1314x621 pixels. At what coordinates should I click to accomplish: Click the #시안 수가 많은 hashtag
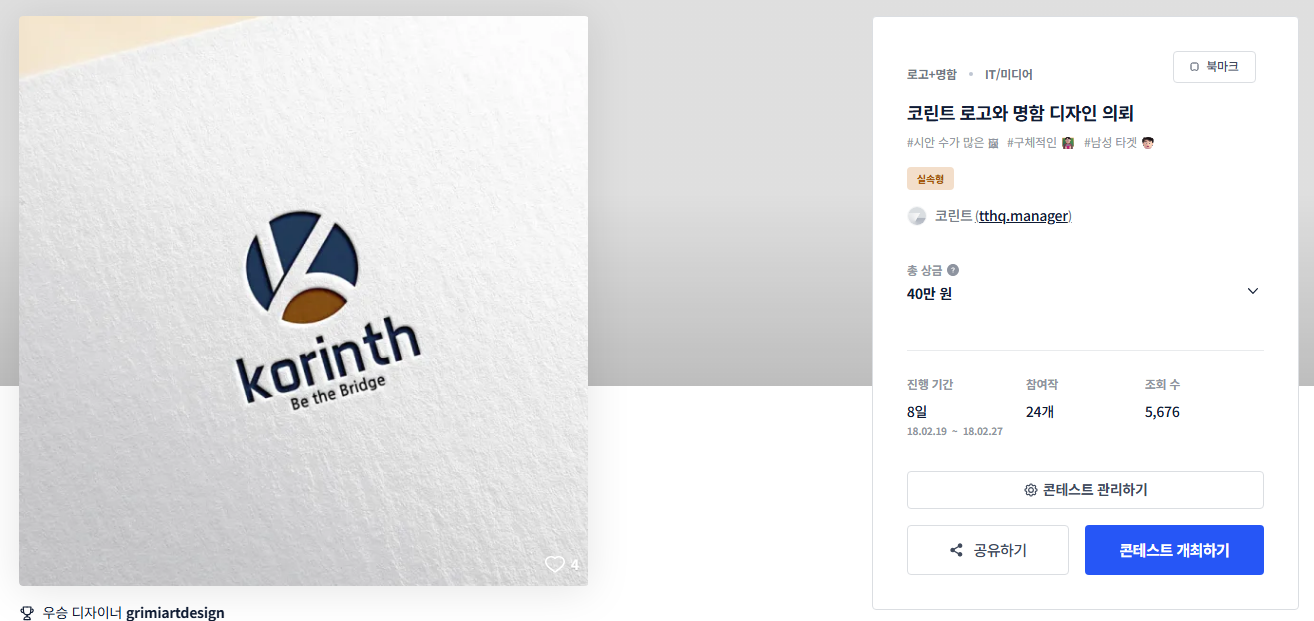coord(953,143)
